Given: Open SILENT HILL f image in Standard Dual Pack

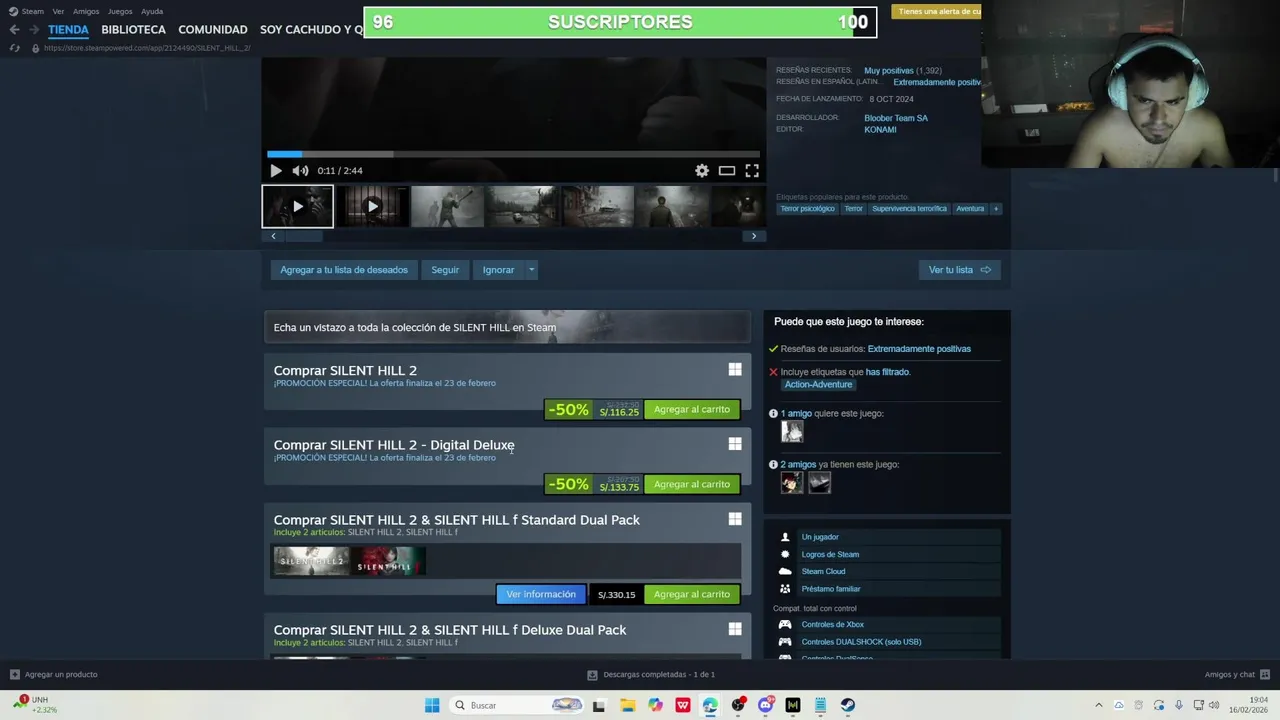Looking at the screenshot, I should 388,561.
